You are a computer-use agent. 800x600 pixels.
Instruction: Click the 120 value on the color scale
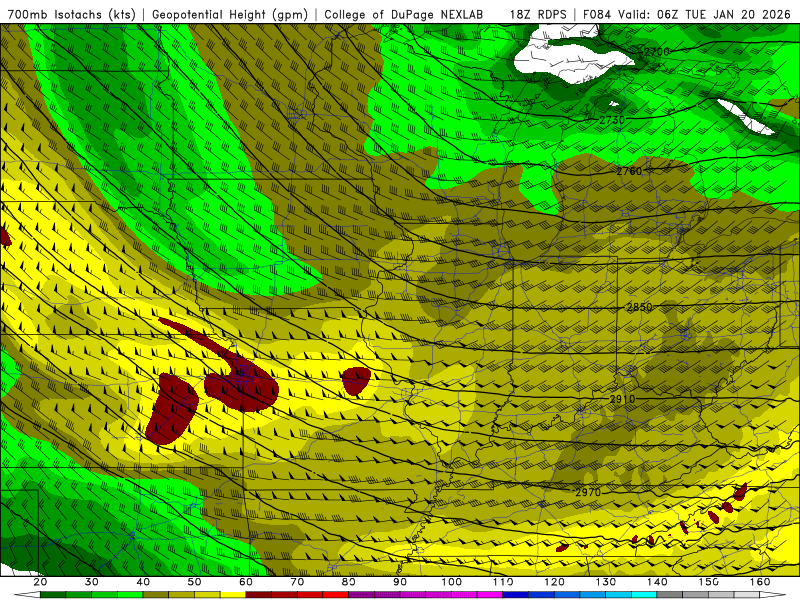555,582
